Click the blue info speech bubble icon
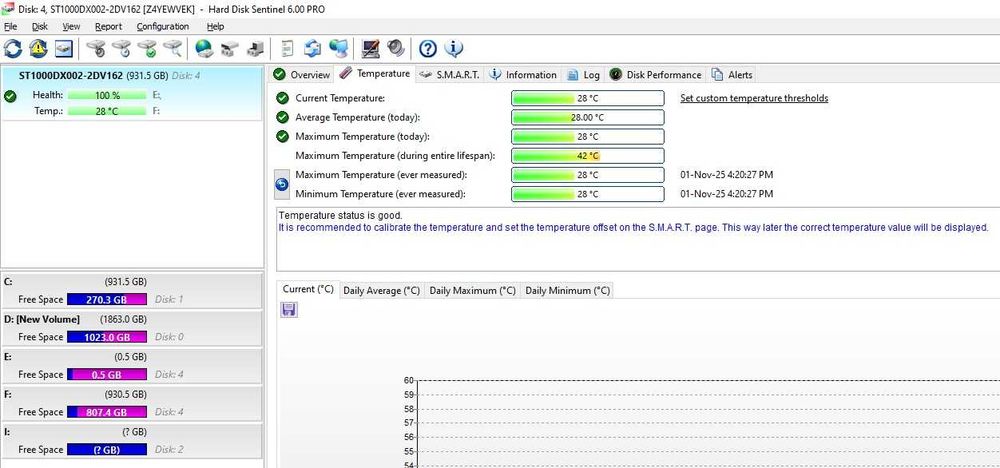 point(453,48)
